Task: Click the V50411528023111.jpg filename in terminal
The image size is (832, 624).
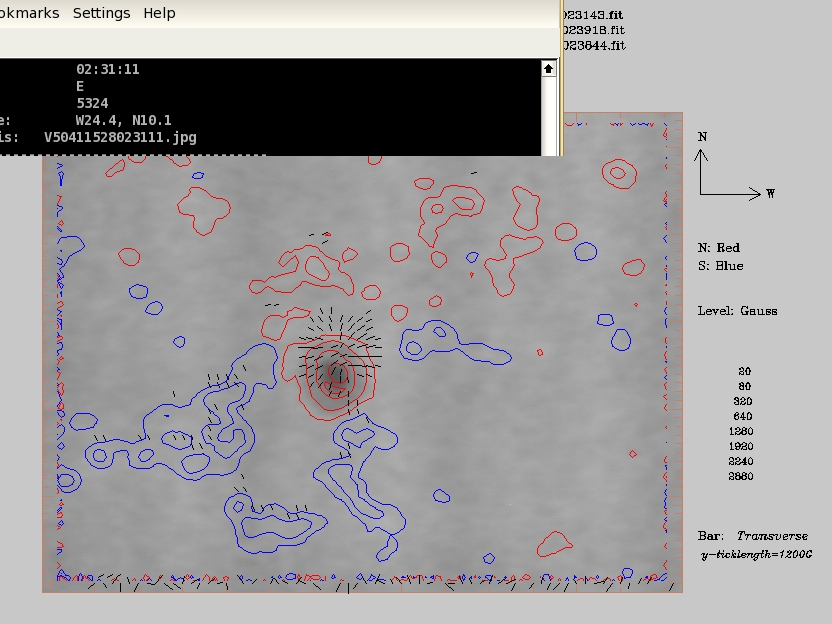Action: coord(120,137)
